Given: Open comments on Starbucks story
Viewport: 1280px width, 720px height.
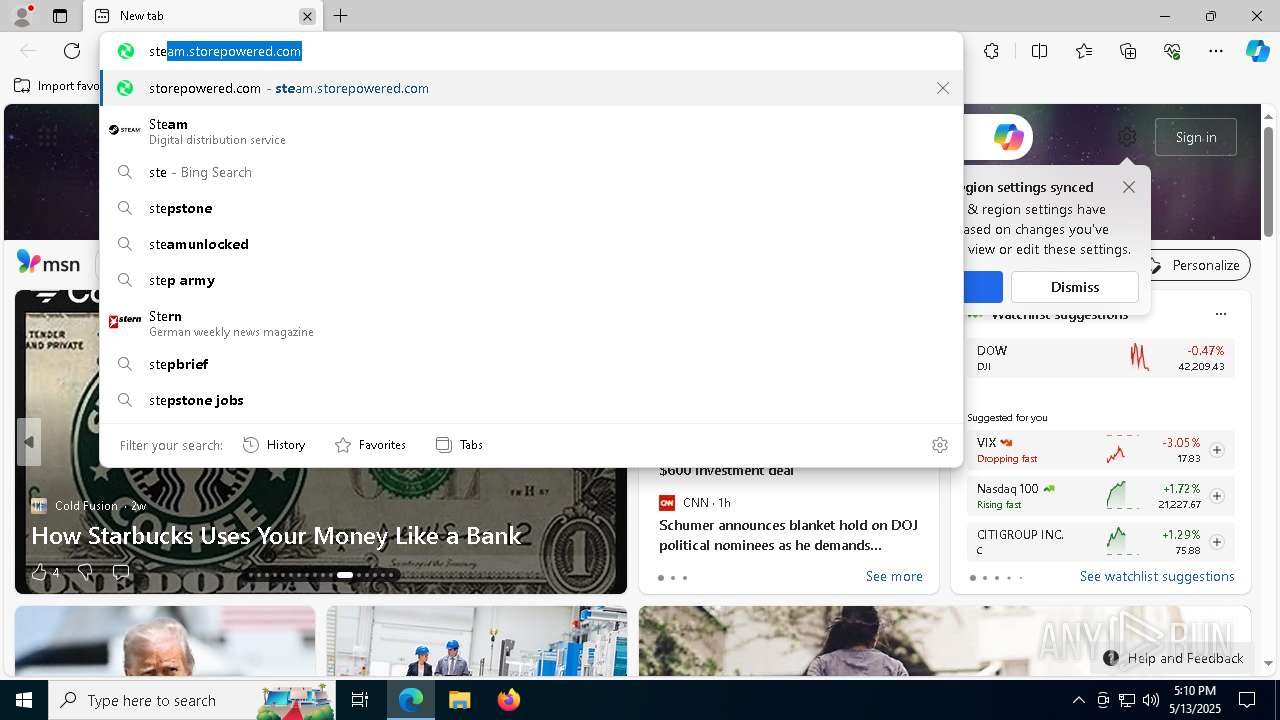Looking at the screenshot, I should pos(121,572).
